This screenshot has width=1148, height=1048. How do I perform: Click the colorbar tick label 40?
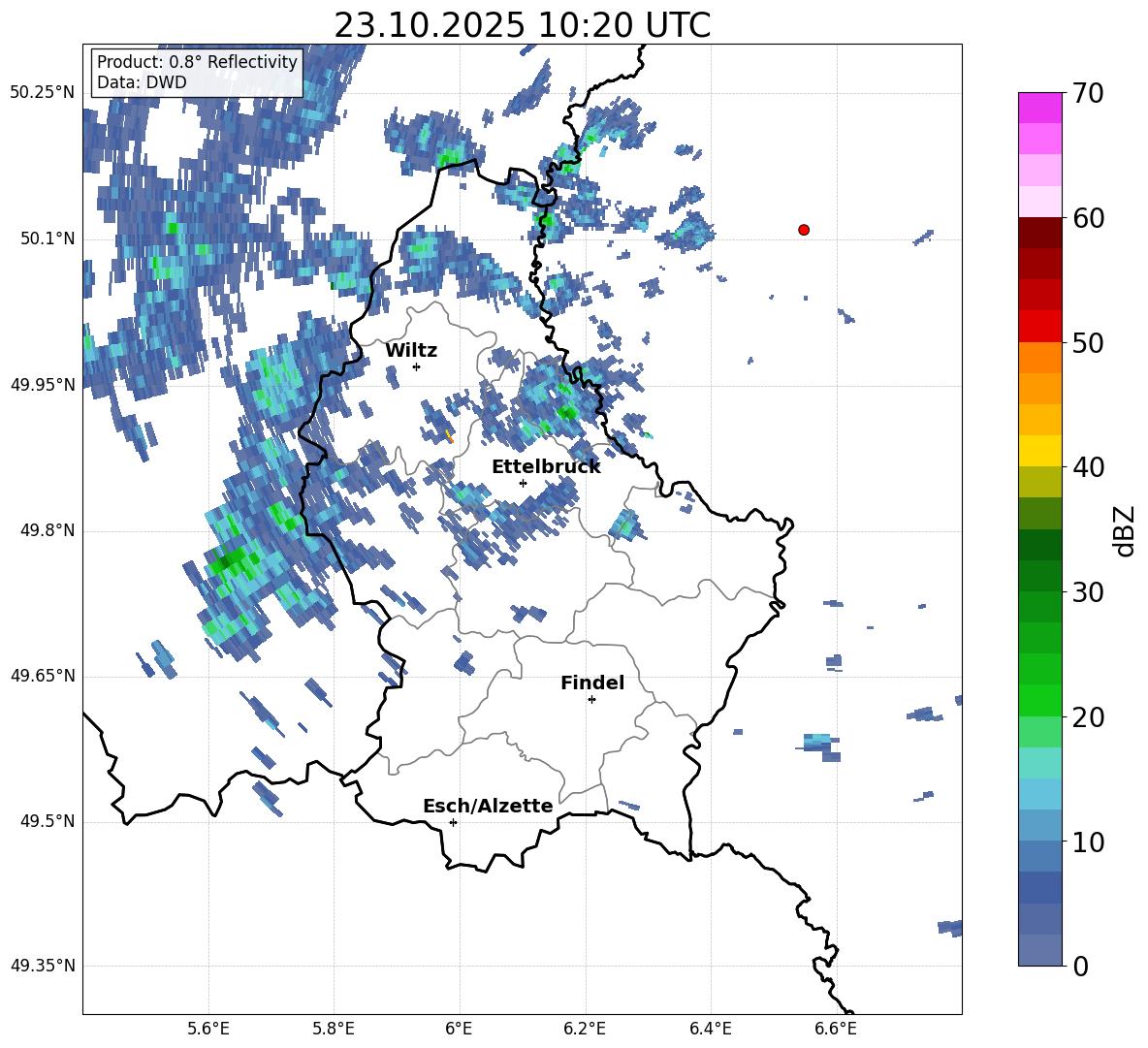pyautogui.click(x=1088, y=467)
